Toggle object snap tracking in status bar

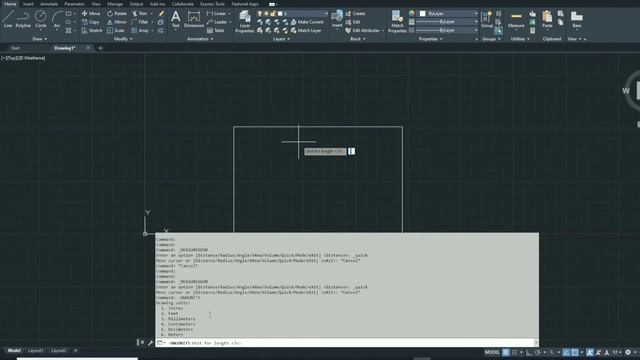pyautogui.click(x=566, y=352)
